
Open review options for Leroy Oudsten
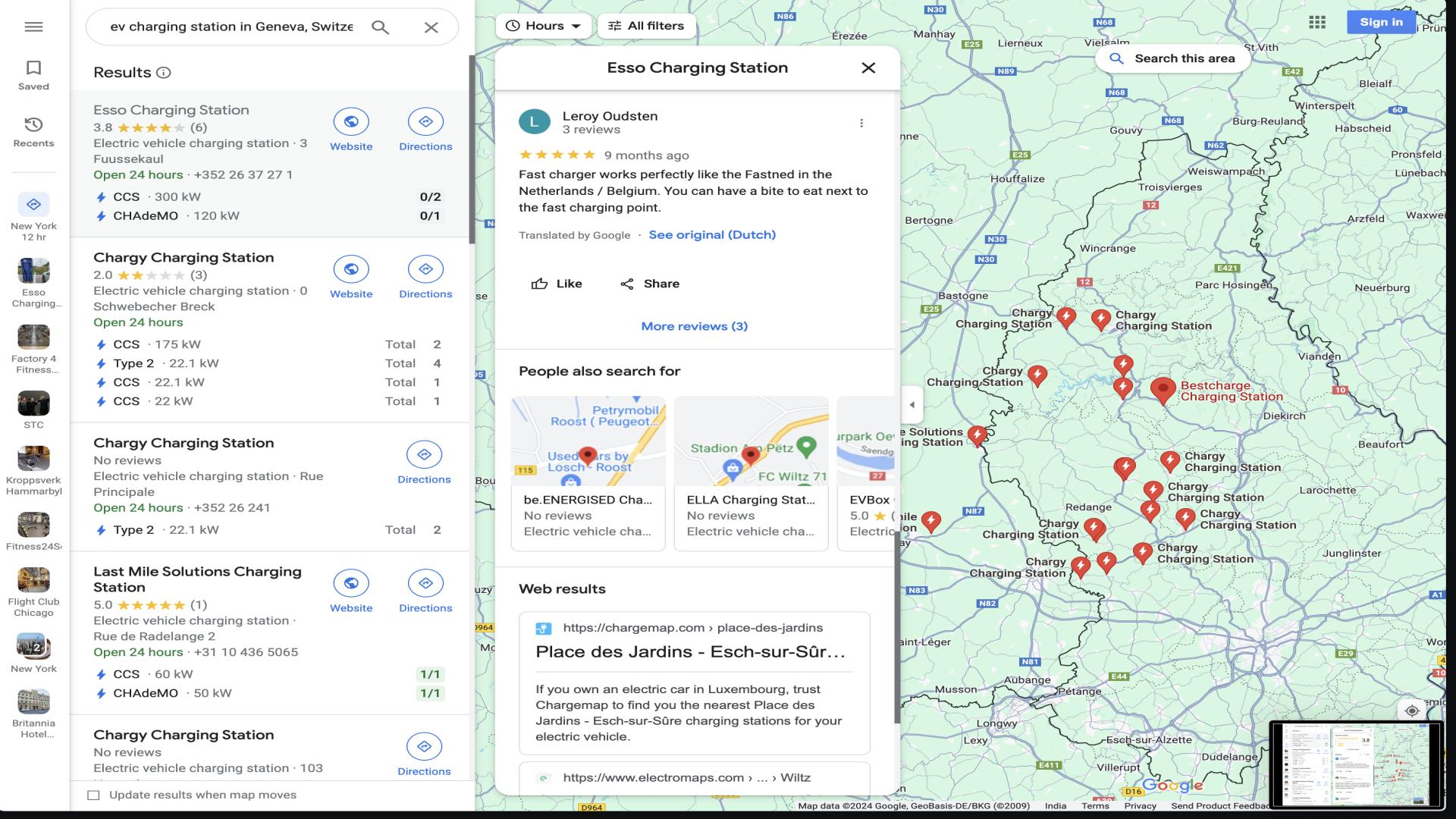pyautogui.click(x=861, y=123)
